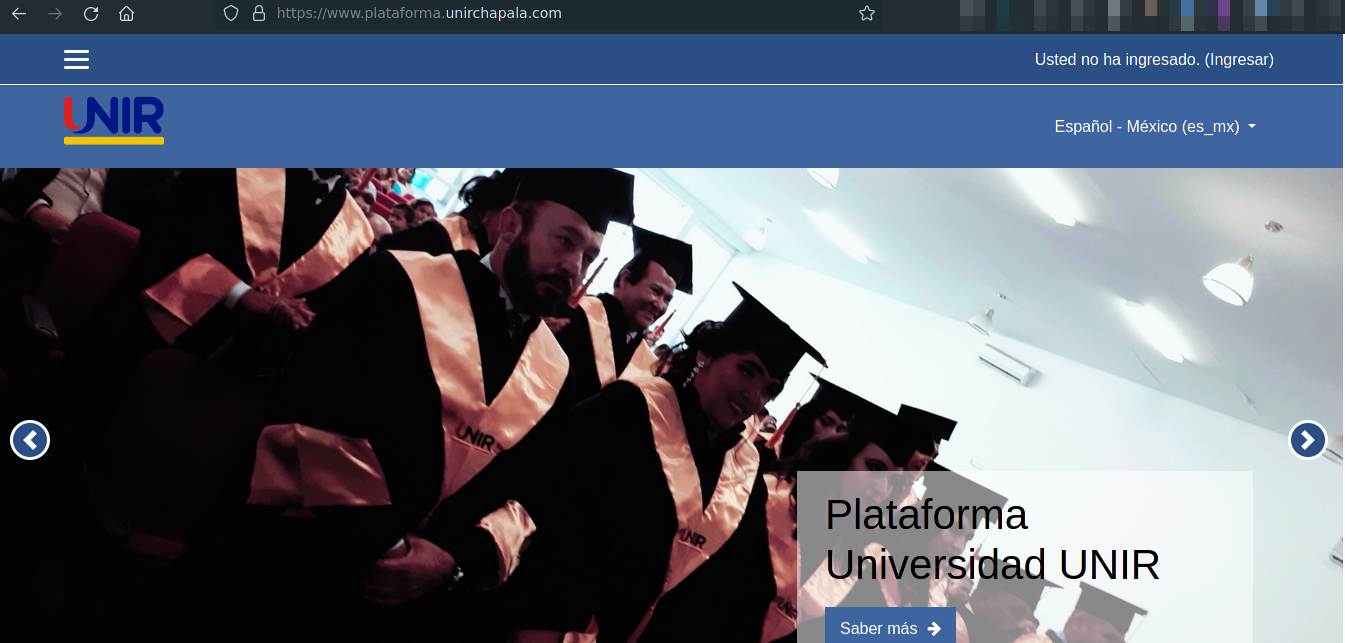This screenshot has height=643, width=1345.
Task: Click the UNIR logo
Action: 114,120
